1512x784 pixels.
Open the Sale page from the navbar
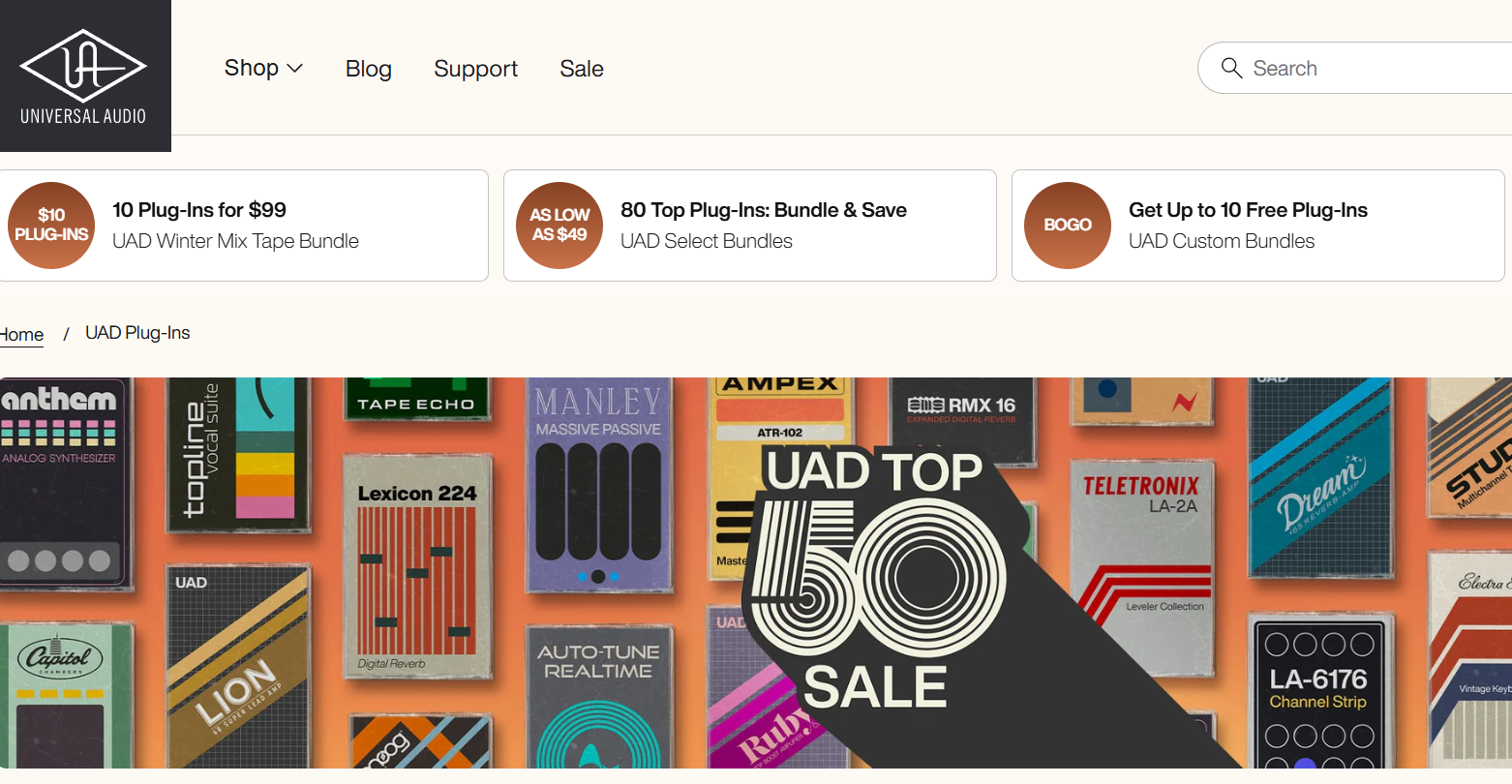pos(581,68)
